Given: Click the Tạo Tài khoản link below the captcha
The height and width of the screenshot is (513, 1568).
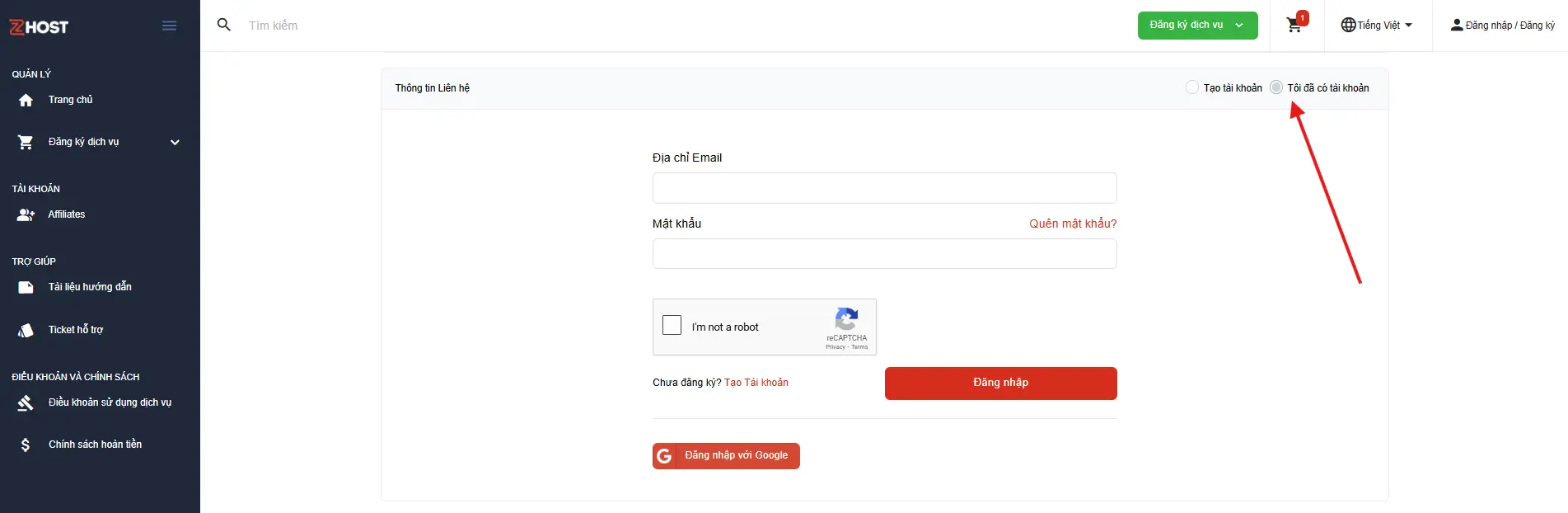Looking at the screenshot, I should (x=756, y=383).
